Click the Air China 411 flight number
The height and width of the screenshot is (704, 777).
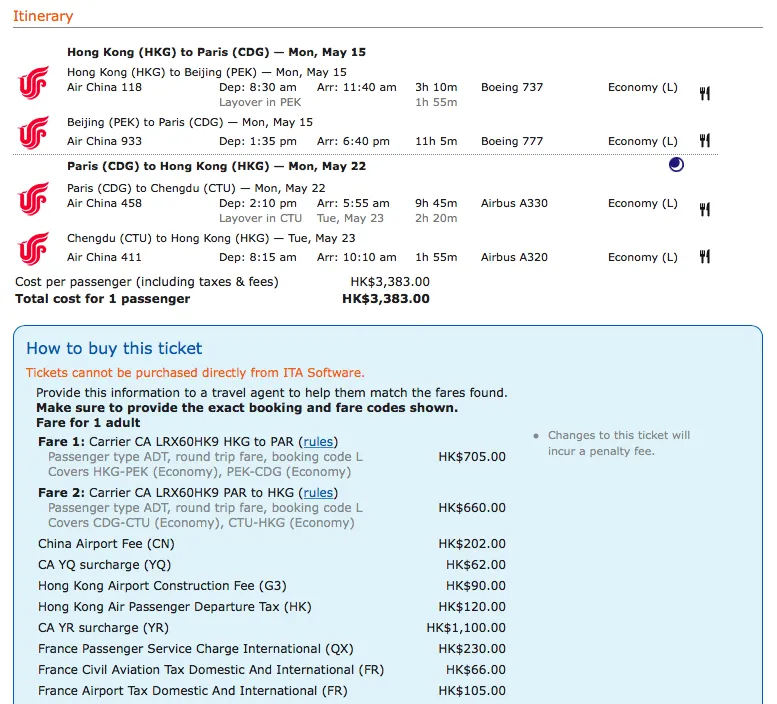(x=105, y=257)
